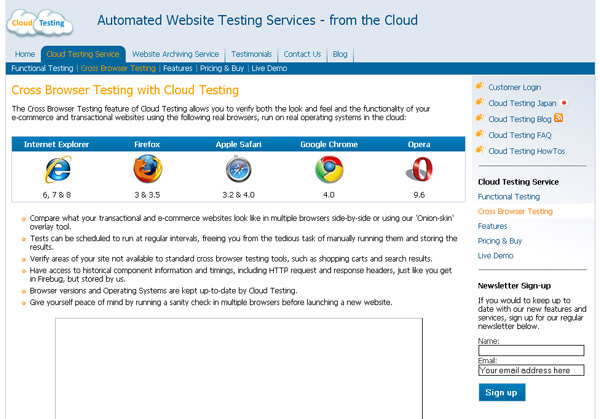
Task: Click the Google Chrome browser icon
Action: coord(329,169)
